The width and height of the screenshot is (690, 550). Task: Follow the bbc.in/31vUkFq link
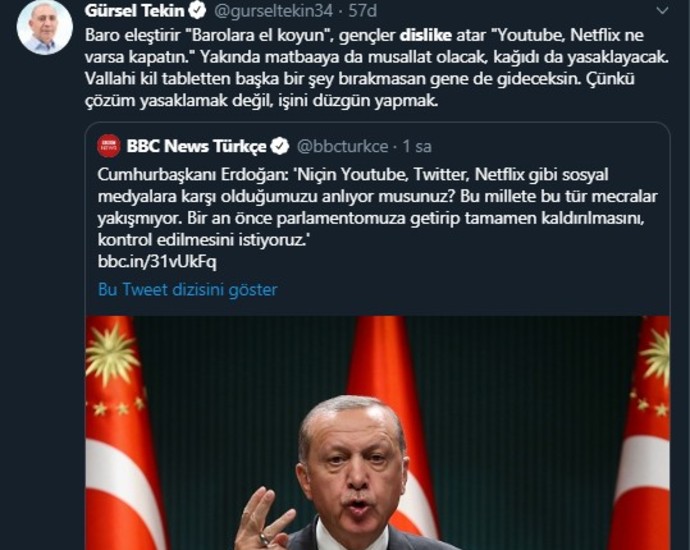click(x=157, y=262)
